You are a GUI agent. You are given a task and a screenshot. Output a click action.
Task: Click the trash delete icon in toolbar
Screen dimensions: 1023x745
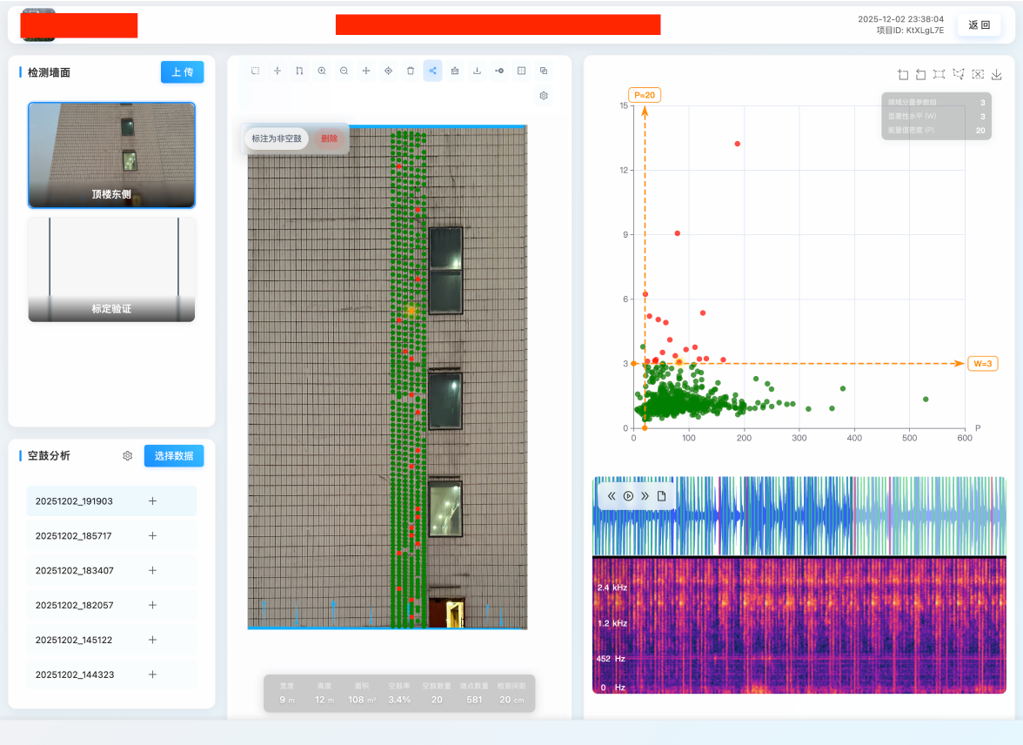tap(410, 71)
